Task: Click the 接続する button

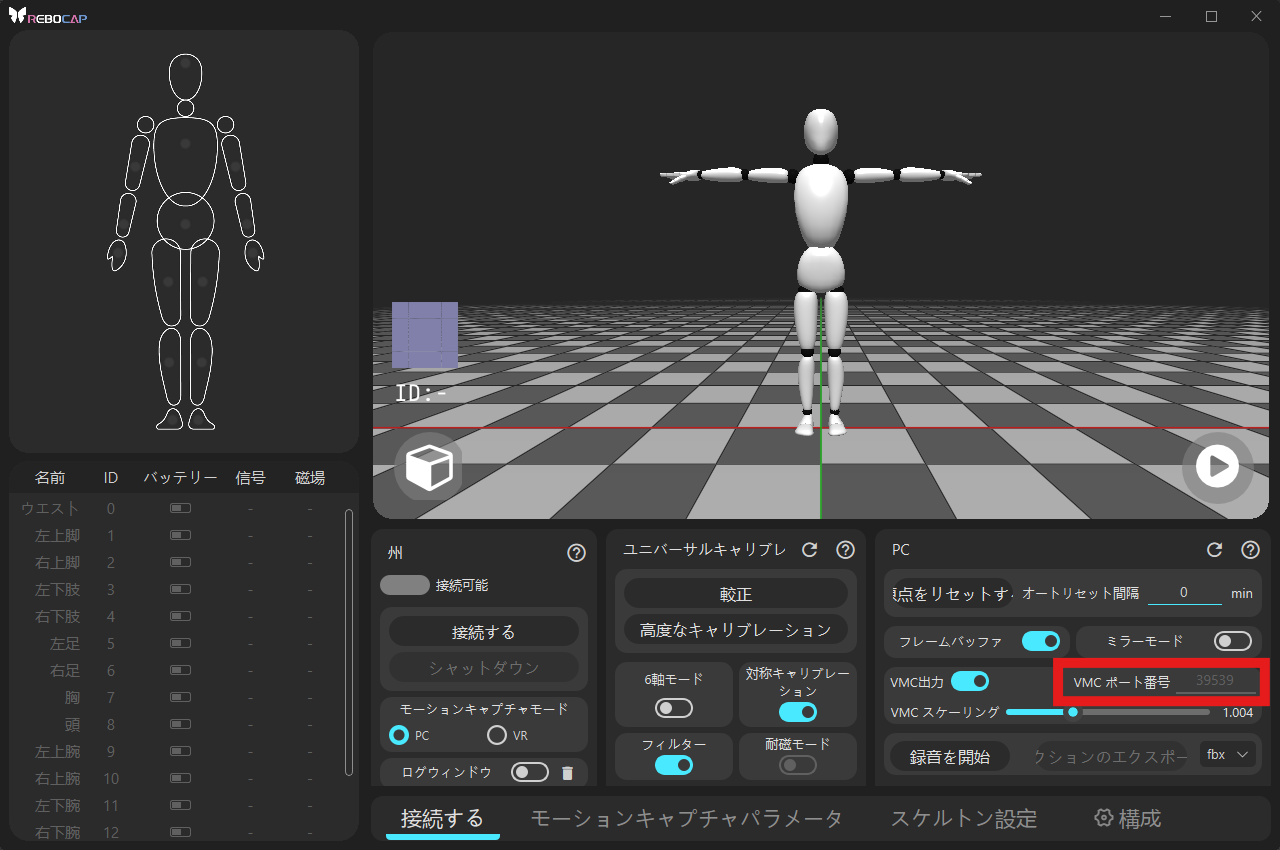Action: (484, 632)
